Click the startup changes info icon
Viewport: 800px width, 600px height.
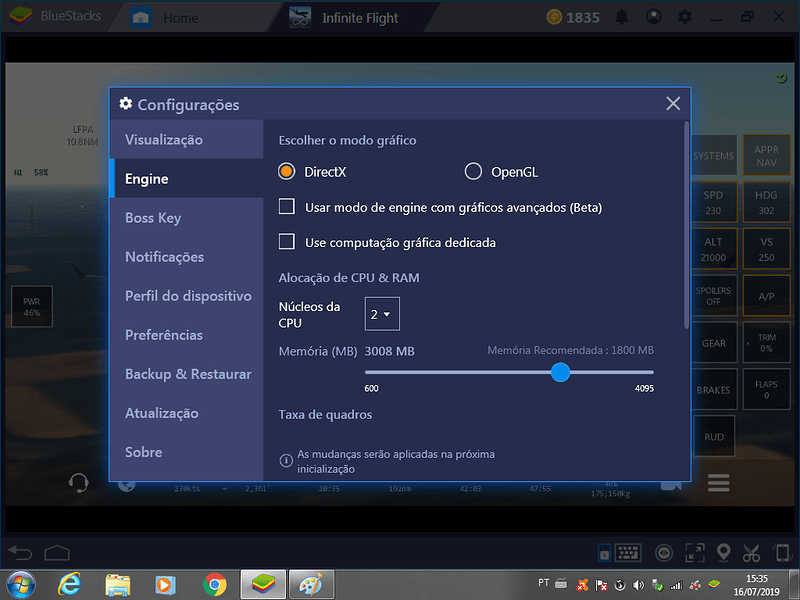tap(286, 461)
